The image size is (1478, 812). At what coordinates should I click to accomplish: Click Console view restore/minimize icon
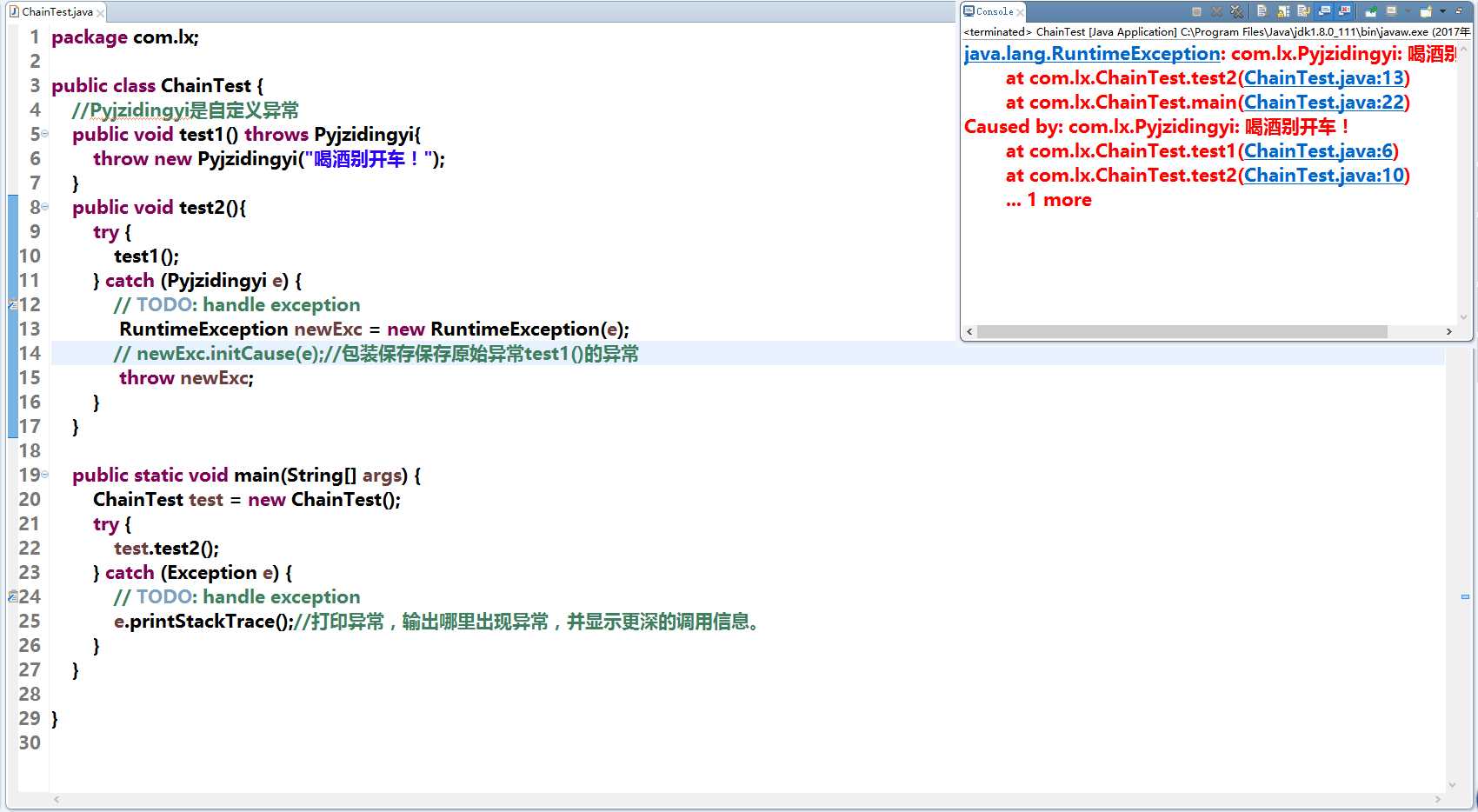point(1459,11)
